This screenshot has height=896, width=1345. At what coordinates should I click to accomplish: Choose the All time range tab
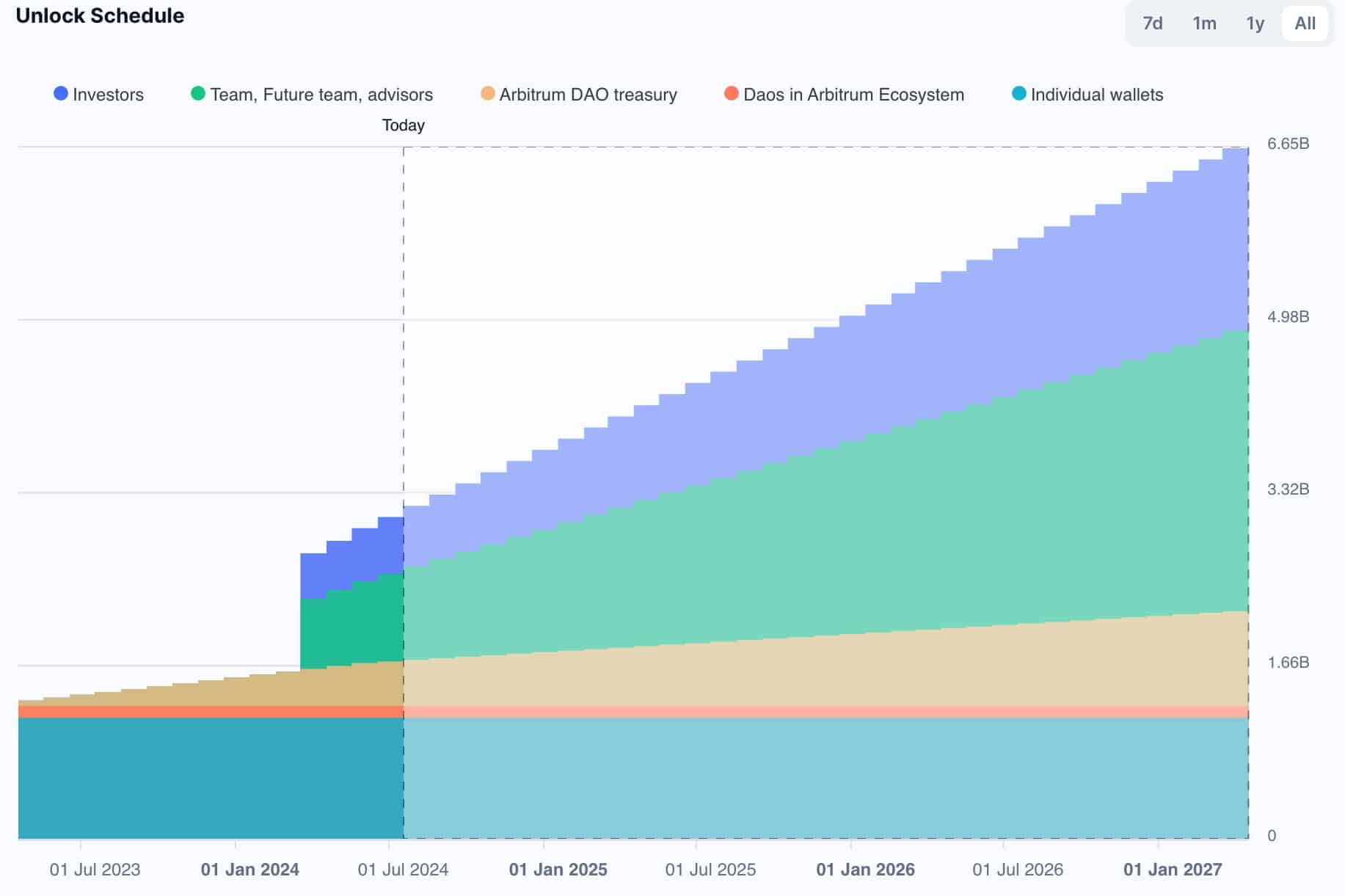tap(1305, 23)
